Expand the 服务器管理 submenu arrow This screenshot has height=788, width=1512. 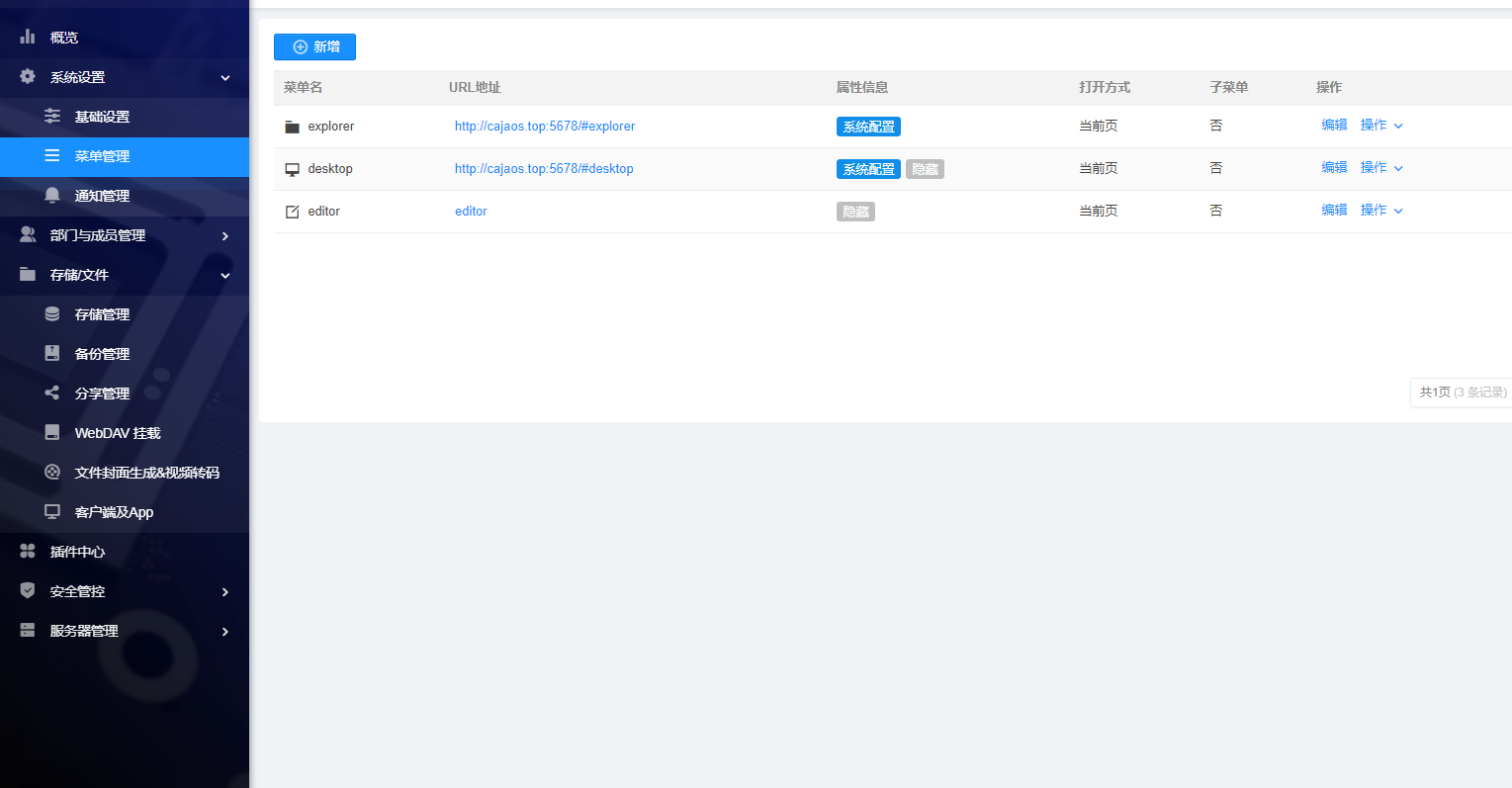[225, 631]
